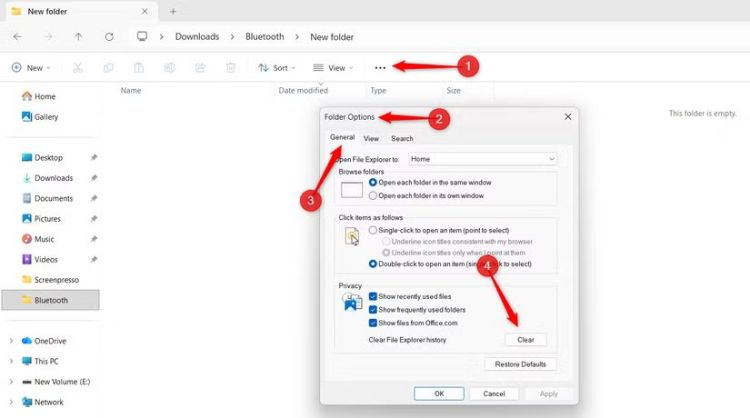Screen dimensions: 750x418
Task: Uncheck Show recently used files
Action: point(373,297)
